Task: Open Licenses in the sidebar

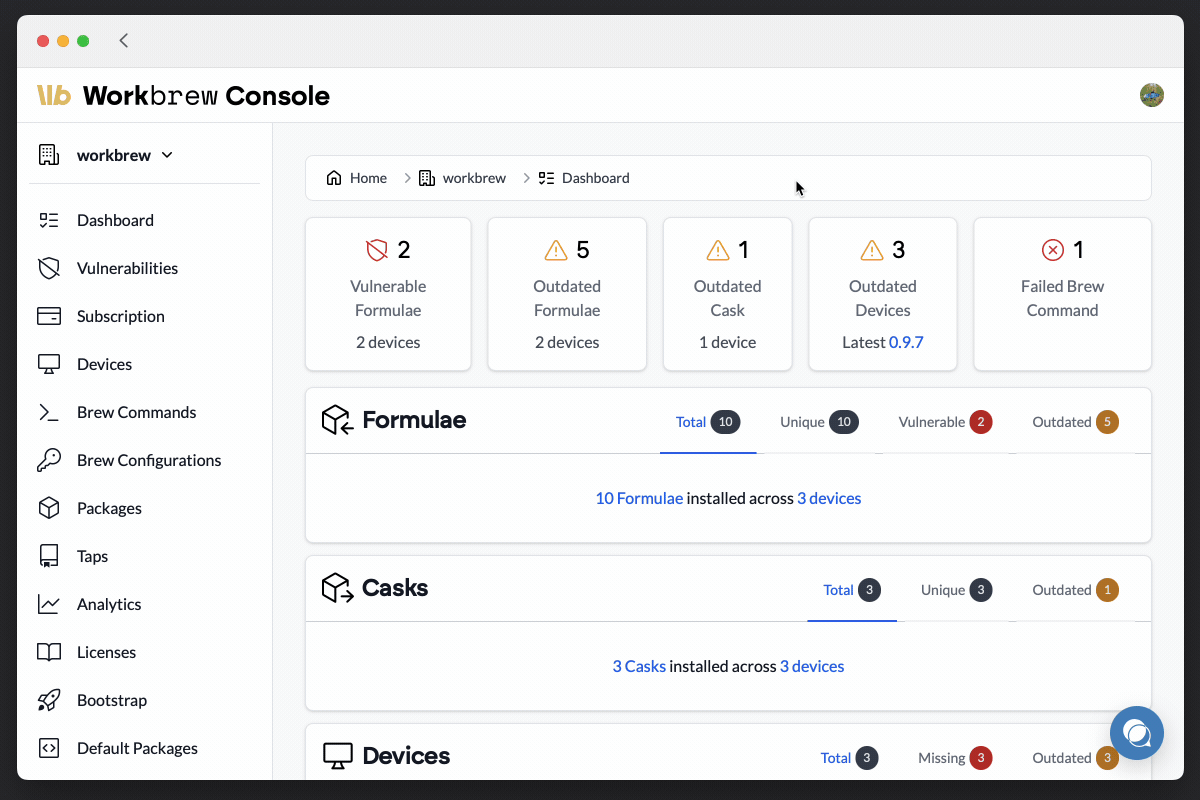Action: 106,652
